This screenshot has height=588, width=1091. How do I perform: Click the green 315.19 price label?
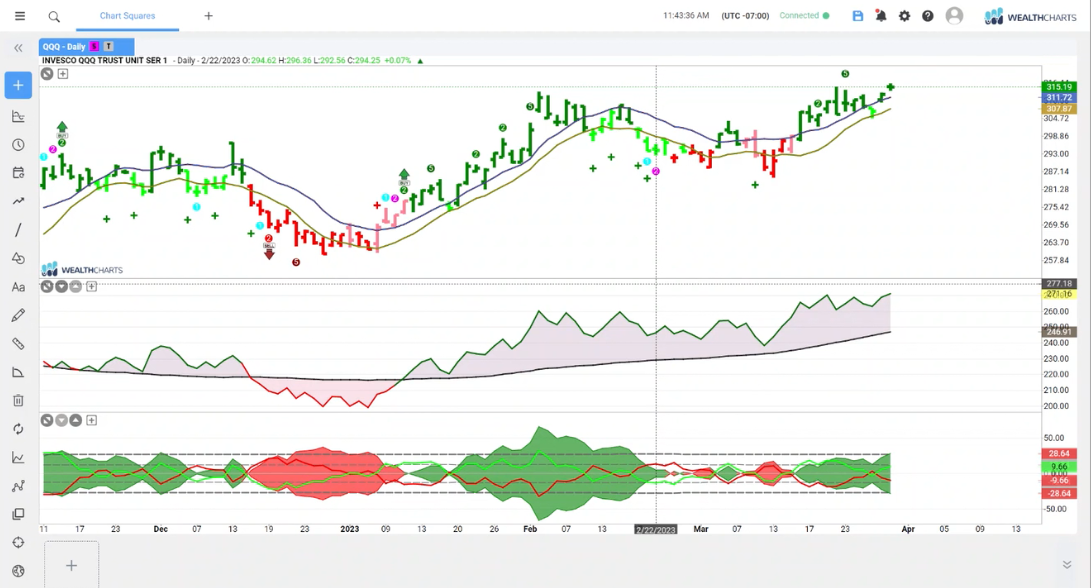[x=1059, y=87]
